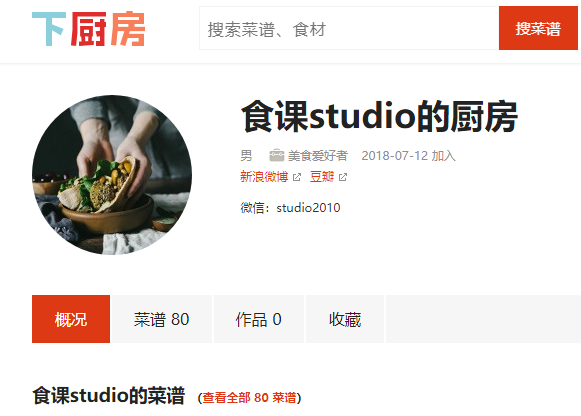Click the 男 gender label
Viewport: 581px width, 416px height.
(x=246, y=156)
